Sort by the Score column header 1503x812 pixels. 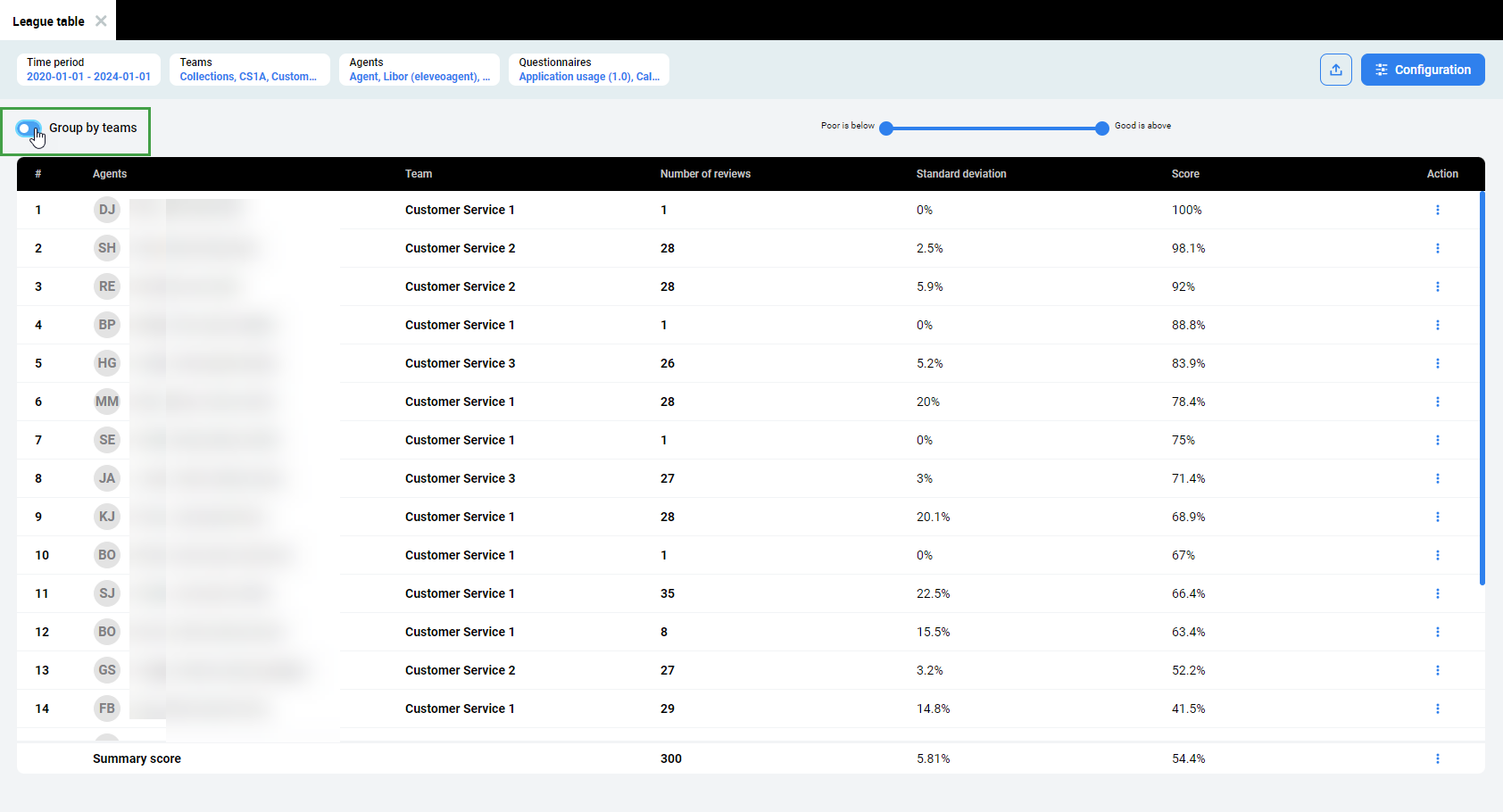pyautogui.click(x=1185, y=174)
